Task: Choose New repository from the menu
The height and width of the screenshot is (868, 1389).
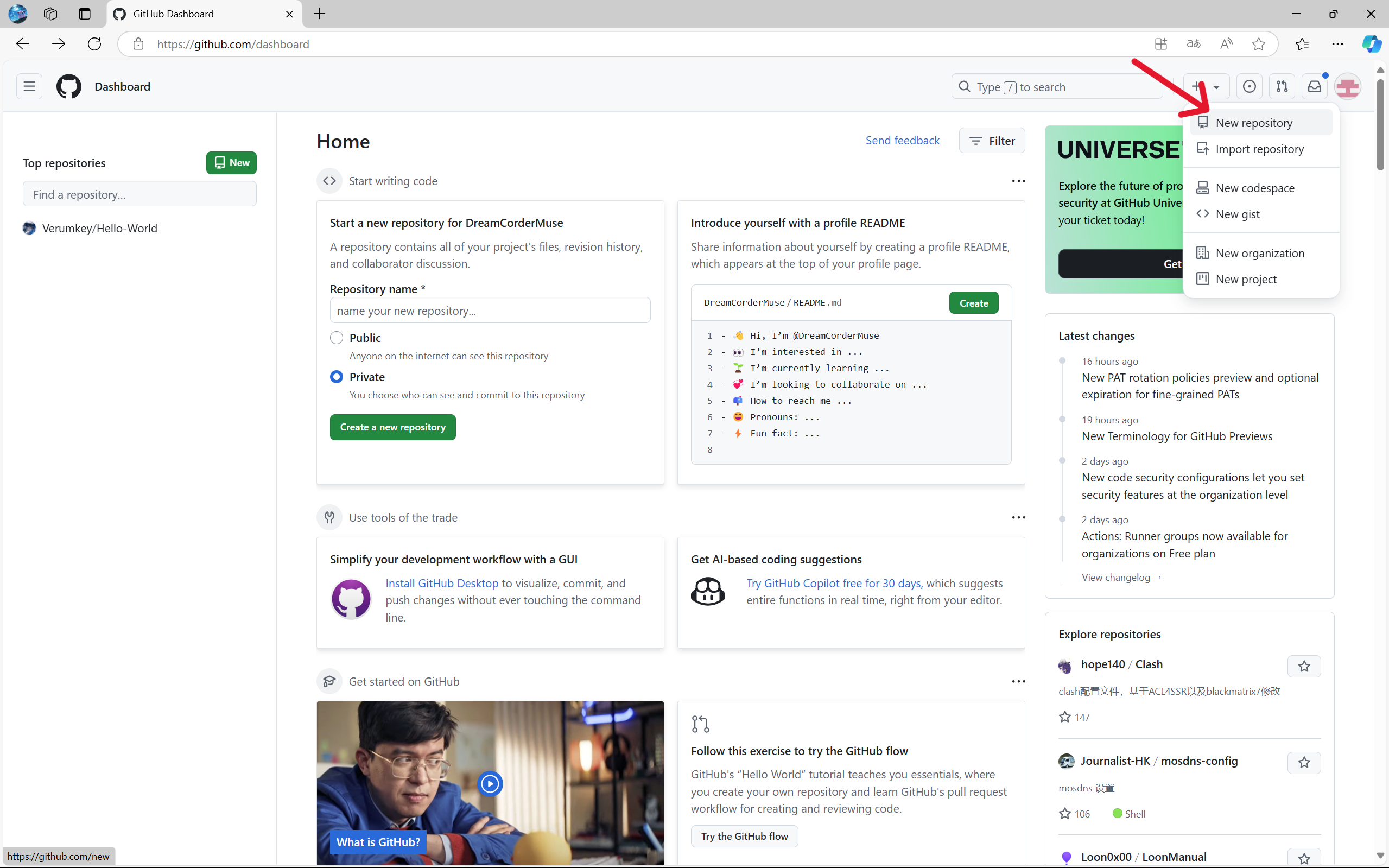Action: tap(1261, 123)
